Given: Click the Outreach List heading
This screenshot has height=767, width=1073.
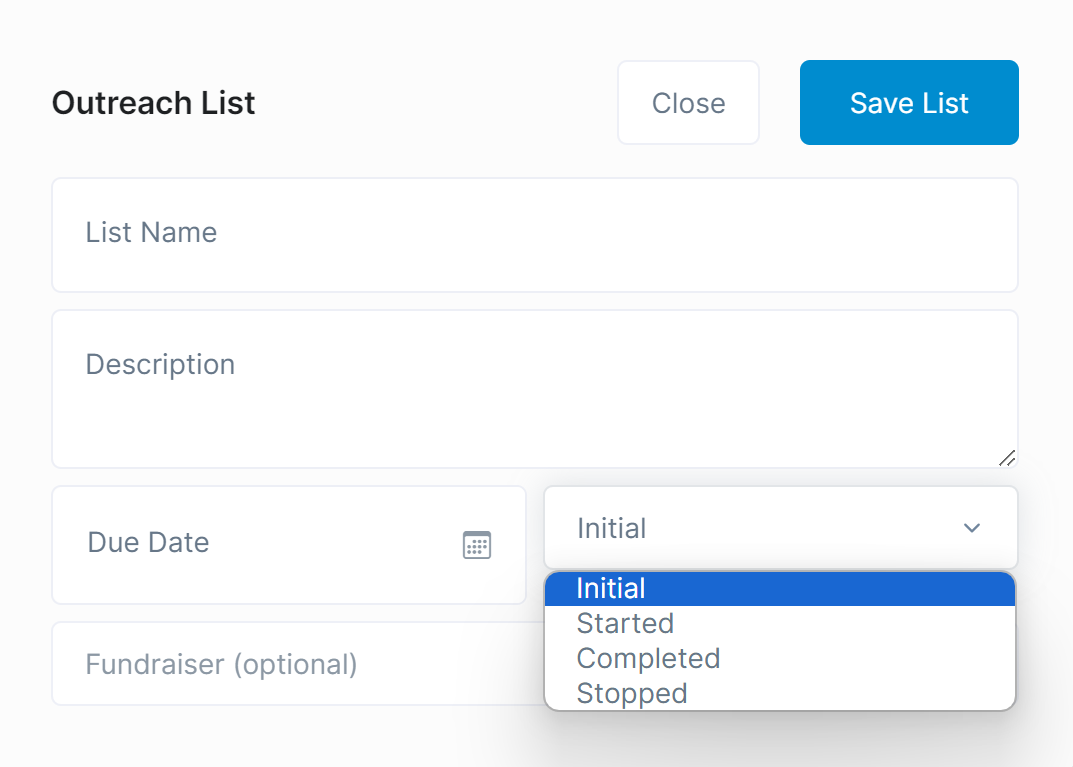Looking at the screenshot, I should [153, 102].
